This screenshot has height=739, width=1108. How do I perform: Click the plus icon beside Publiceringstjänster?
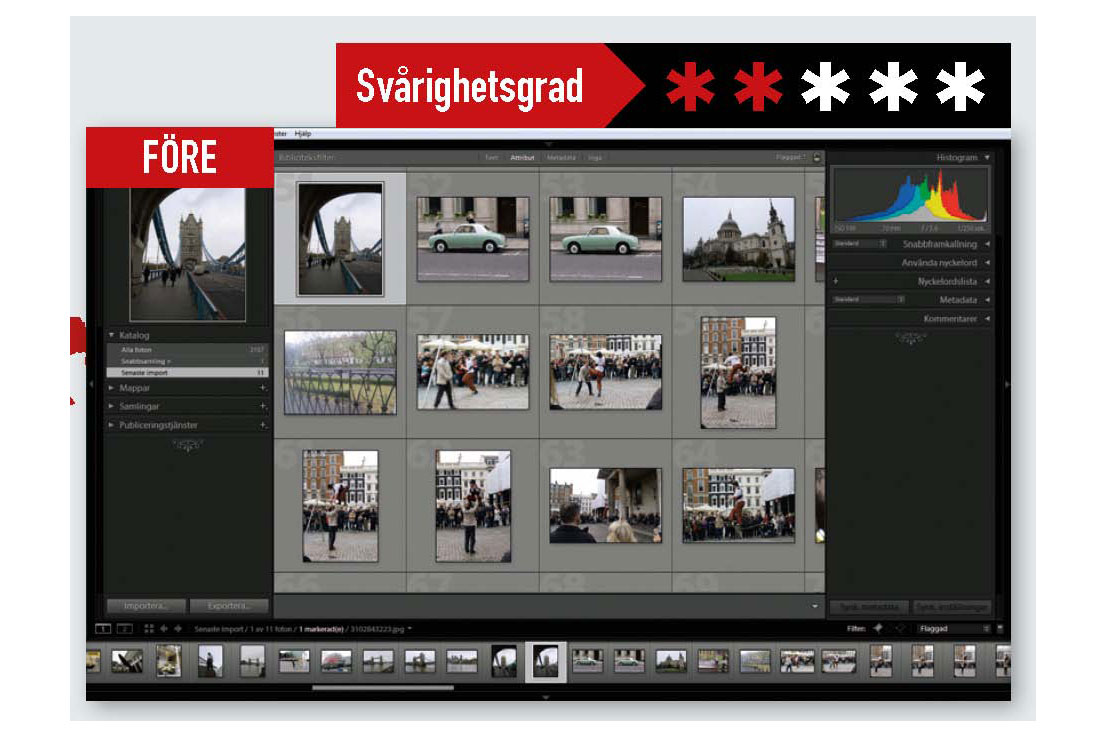point(262,425)
